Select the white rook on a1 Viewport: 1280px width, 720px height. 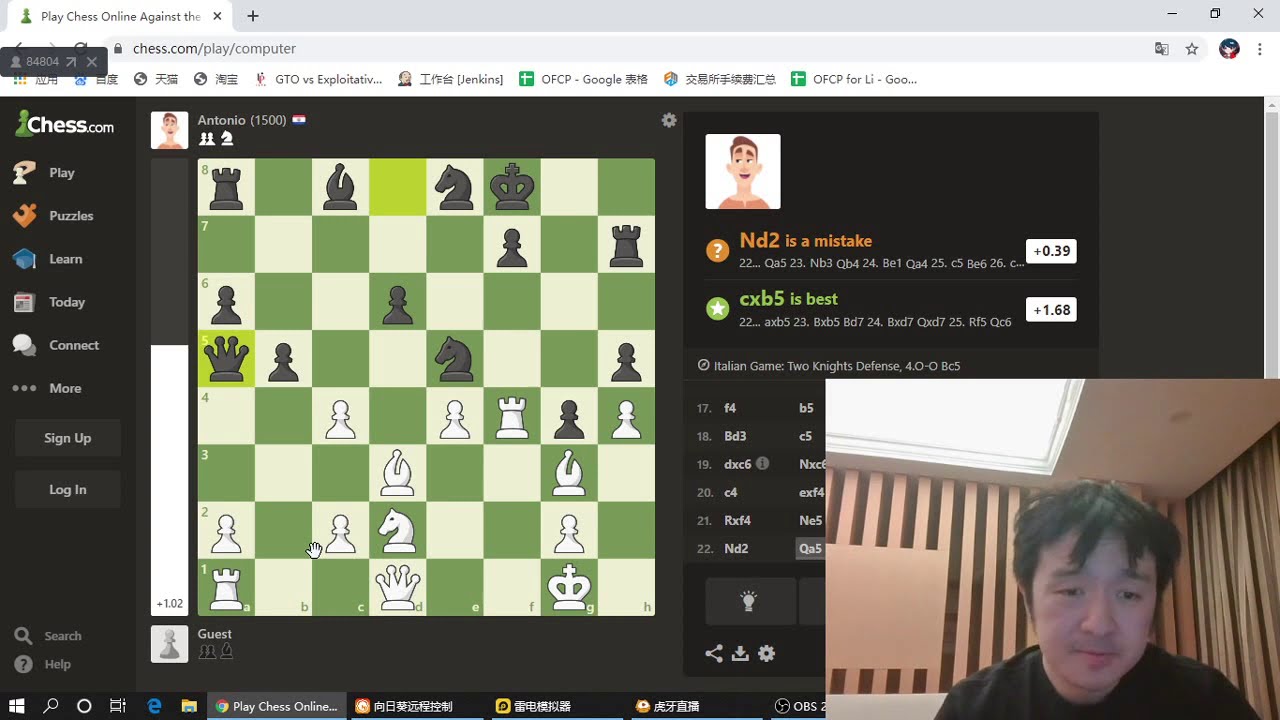[226, 587]
